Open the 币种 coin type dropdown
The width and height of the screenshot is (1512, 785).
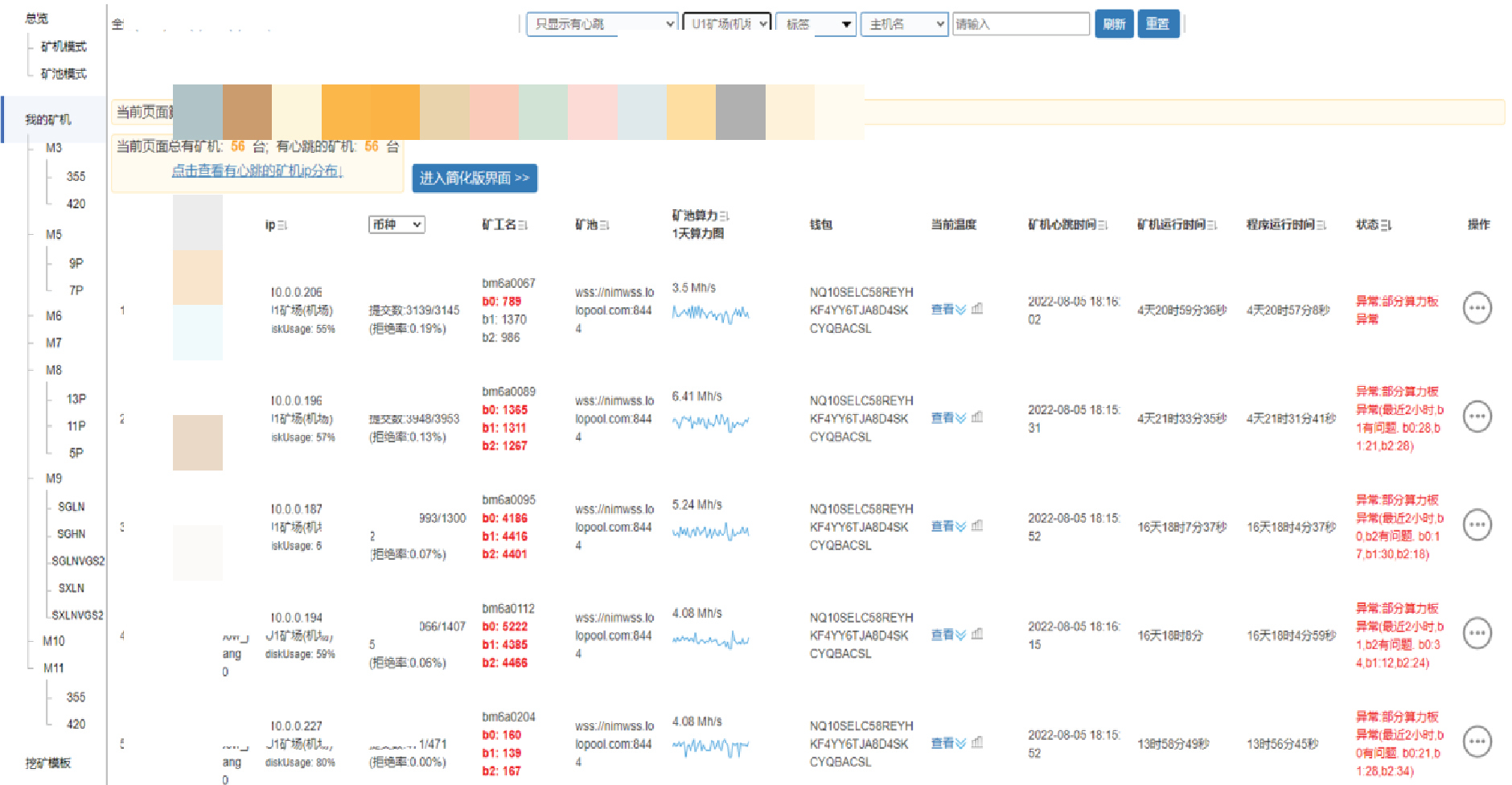pos(396,225)
